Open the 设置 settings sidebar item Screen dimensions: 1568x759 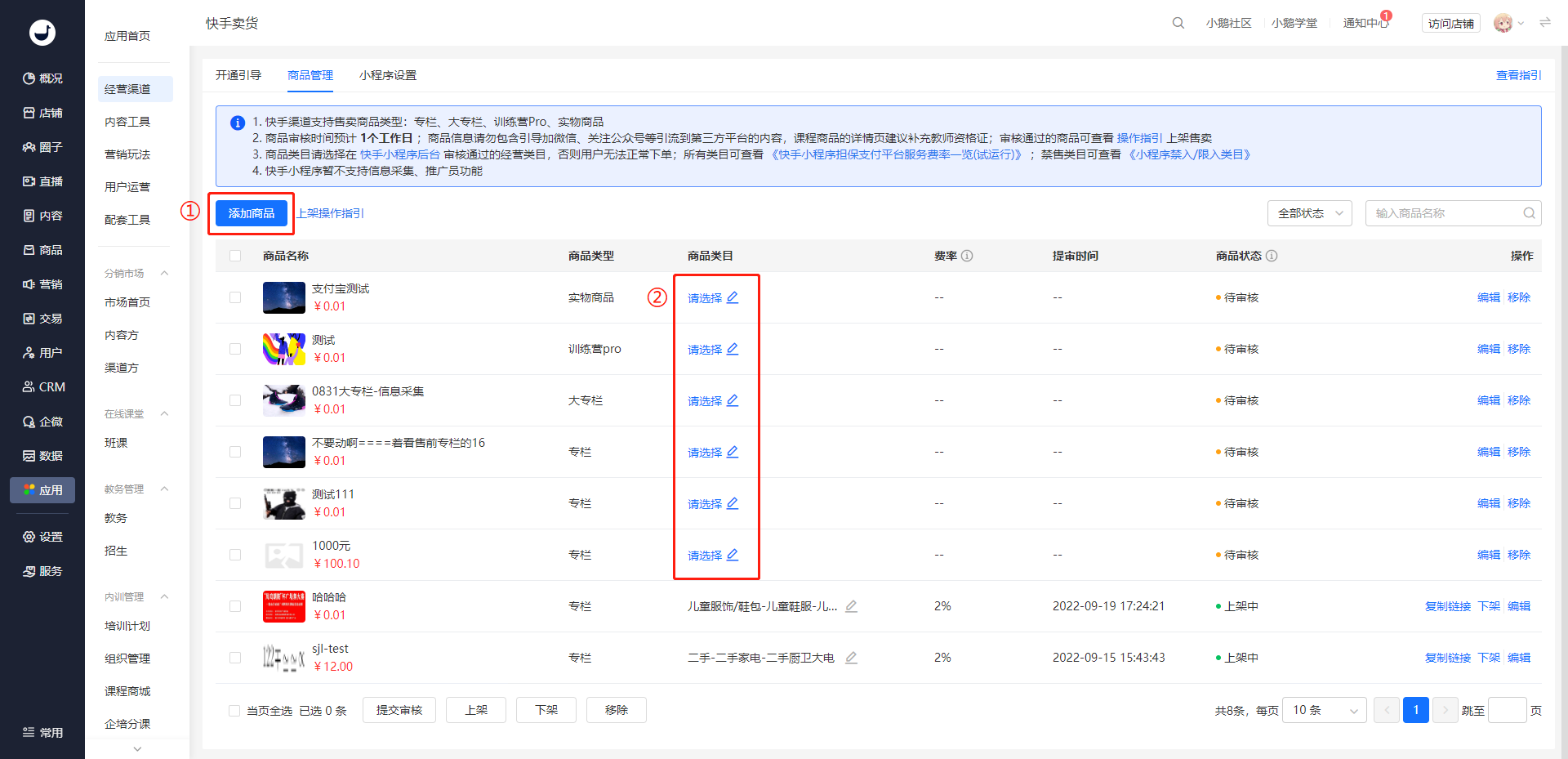click(x=42, y=537)
